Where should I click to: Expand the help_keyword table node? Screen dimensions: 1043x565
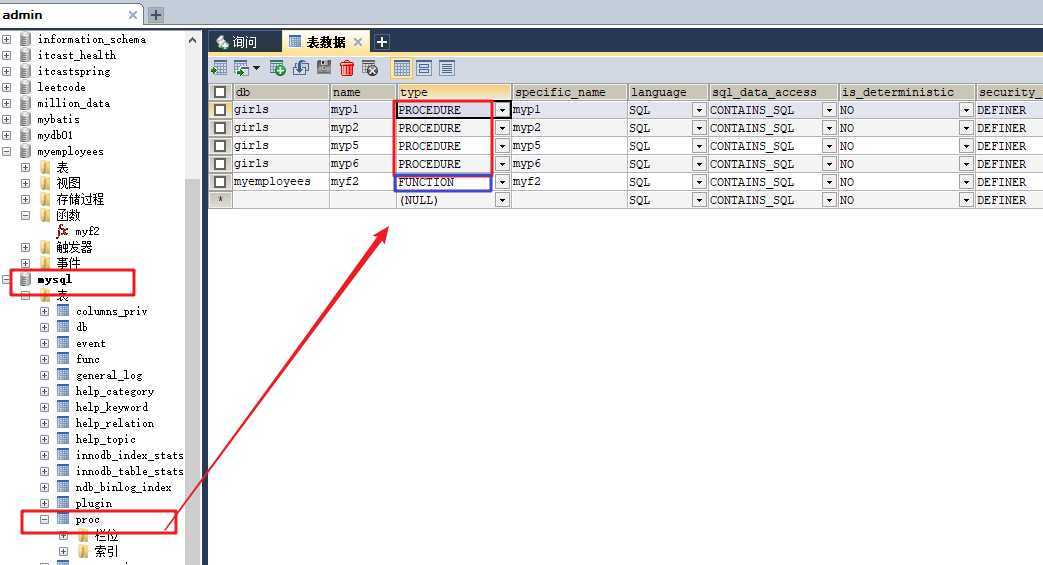pos(45,407)
